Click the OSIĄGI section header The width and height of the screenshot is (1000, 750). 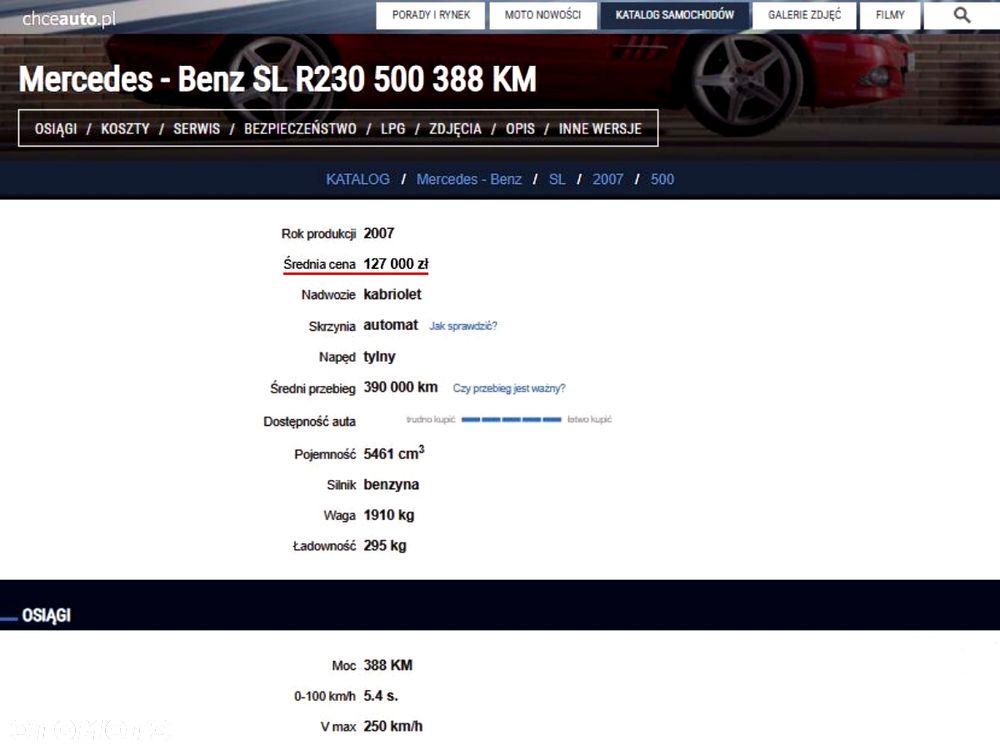click(46, 615)
